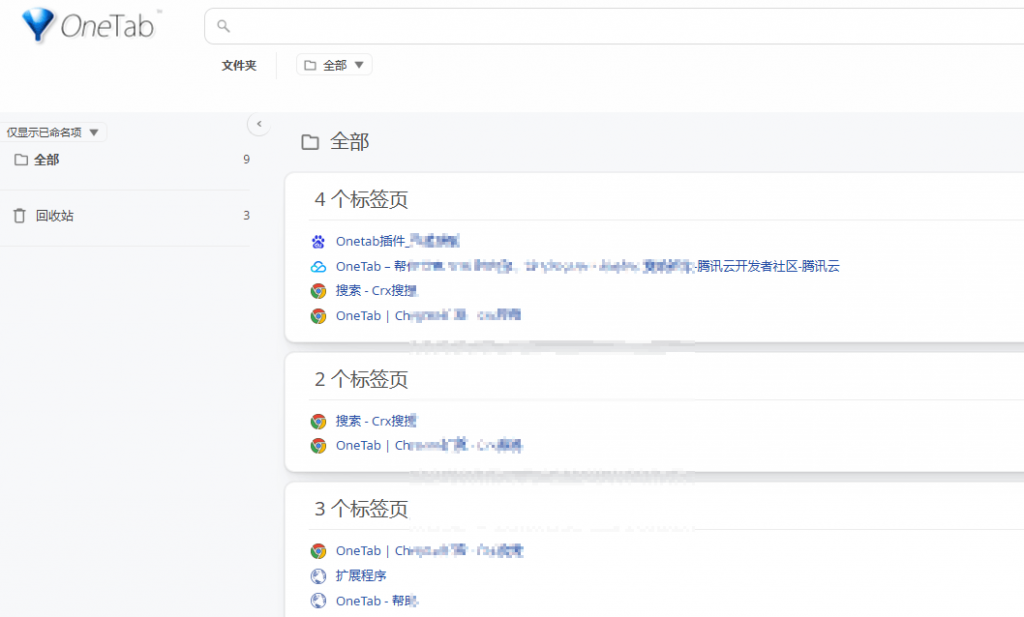The height and width of the screenshot is (617, 1024).
Task: Click the recycle bin trash icon
Action: 19,215
